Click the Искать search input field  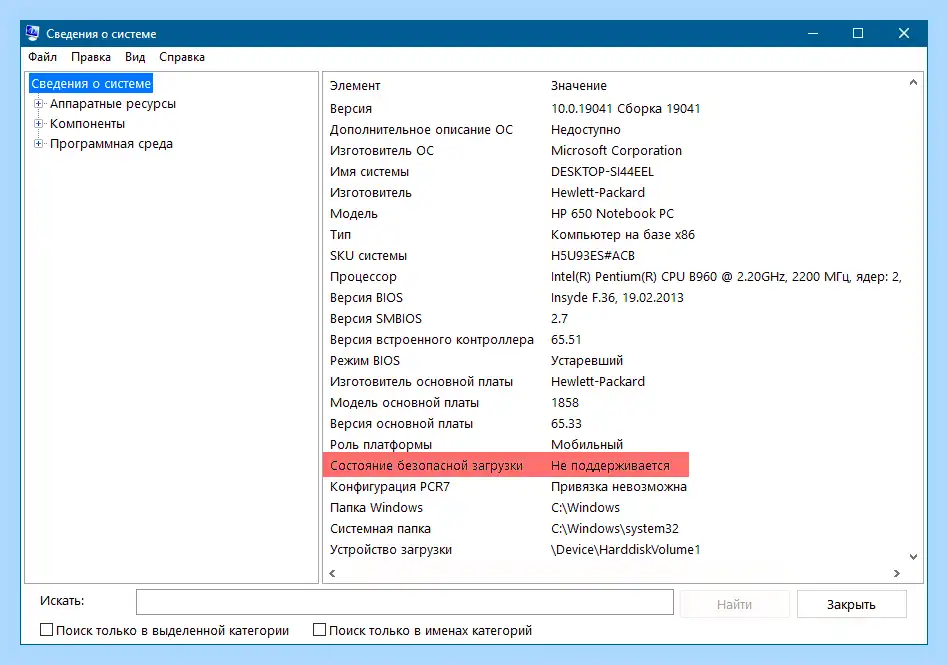pyautogui.click(x=404, y=602)
